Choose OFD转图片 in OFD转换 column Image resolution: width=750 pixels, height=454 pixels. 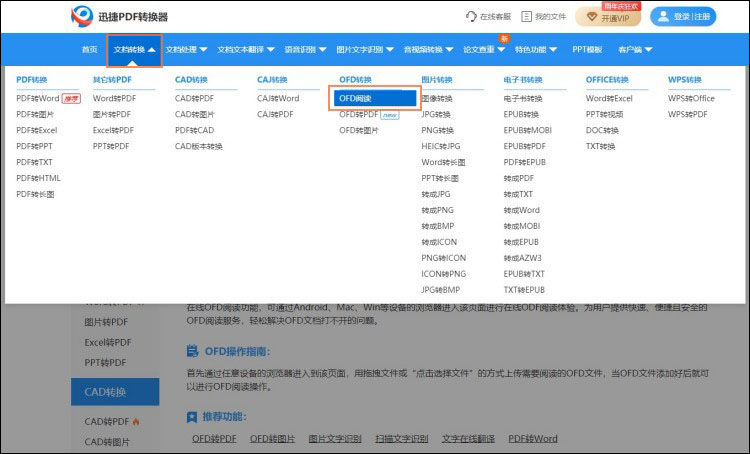pos(359,130)
